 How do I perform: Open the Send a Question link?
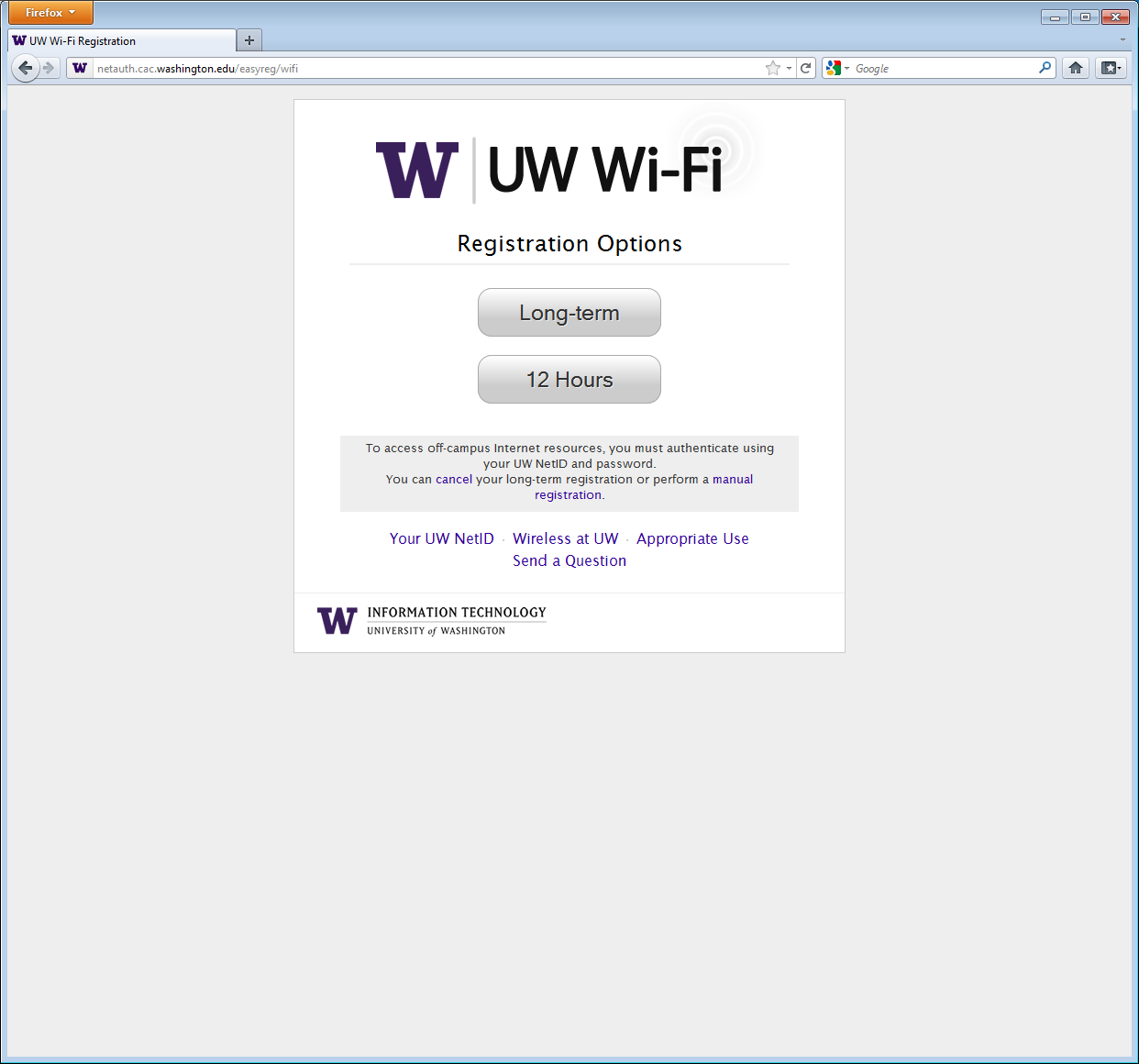pos(569,560)
